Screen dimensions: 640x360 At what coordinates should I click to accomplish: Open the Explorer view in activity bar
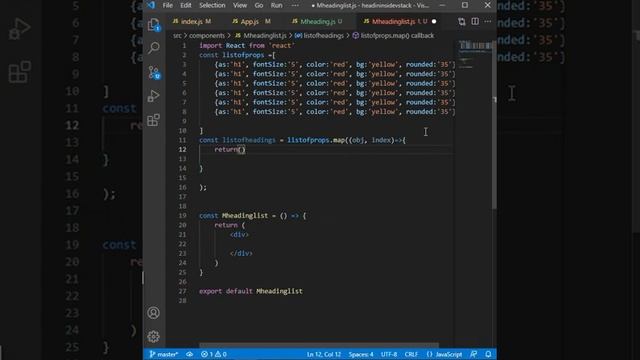tap(153, 24)
